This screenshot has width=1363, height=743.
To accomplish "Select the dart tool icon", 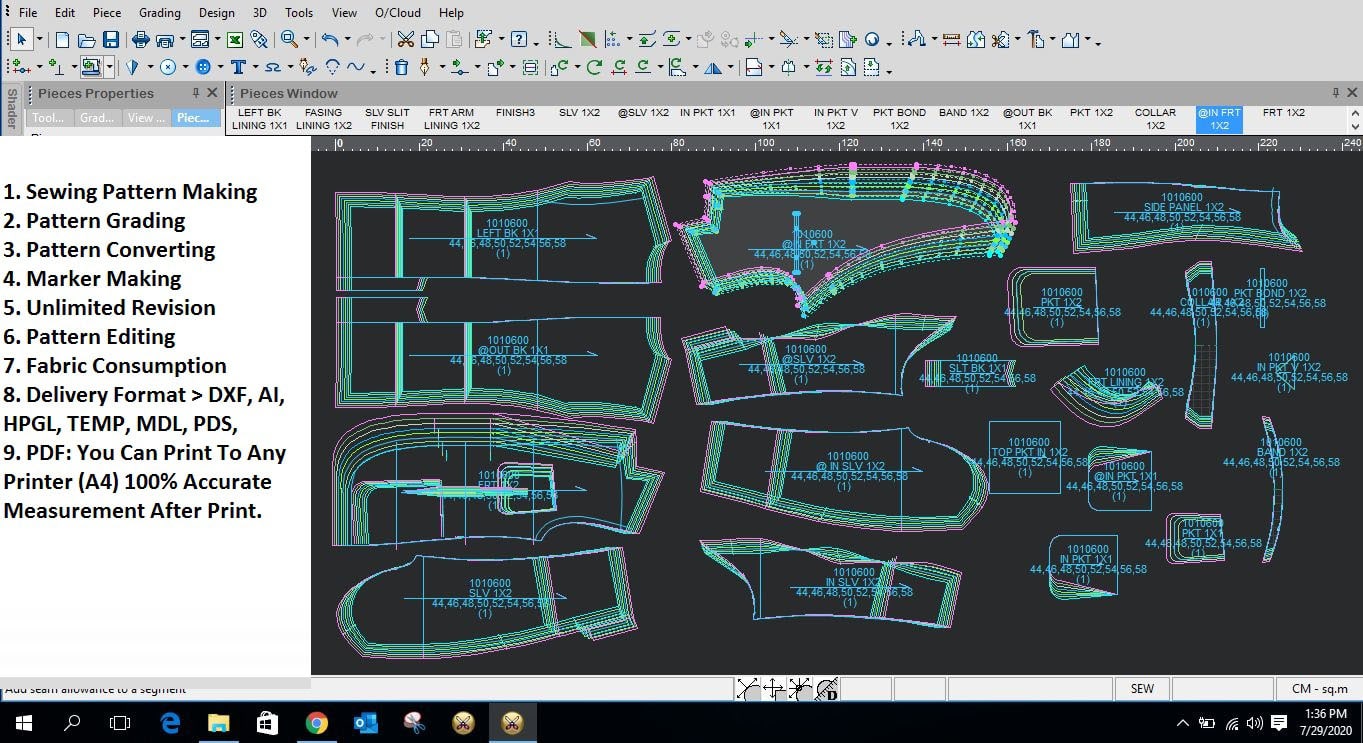I will click(131, 67).
